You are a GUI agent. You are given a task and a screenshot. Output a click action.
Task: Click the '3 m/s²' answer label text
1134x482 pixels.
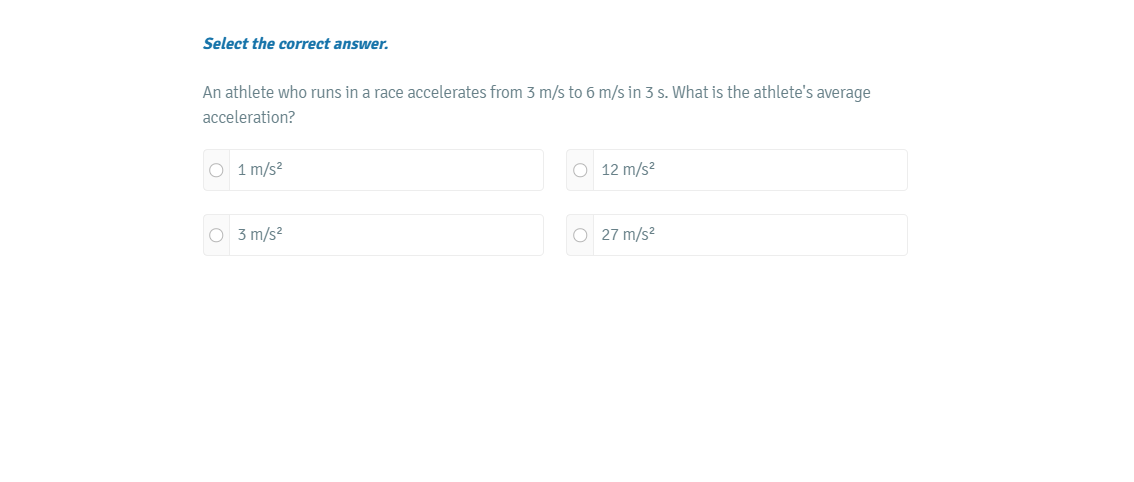[x=260, y=235]
